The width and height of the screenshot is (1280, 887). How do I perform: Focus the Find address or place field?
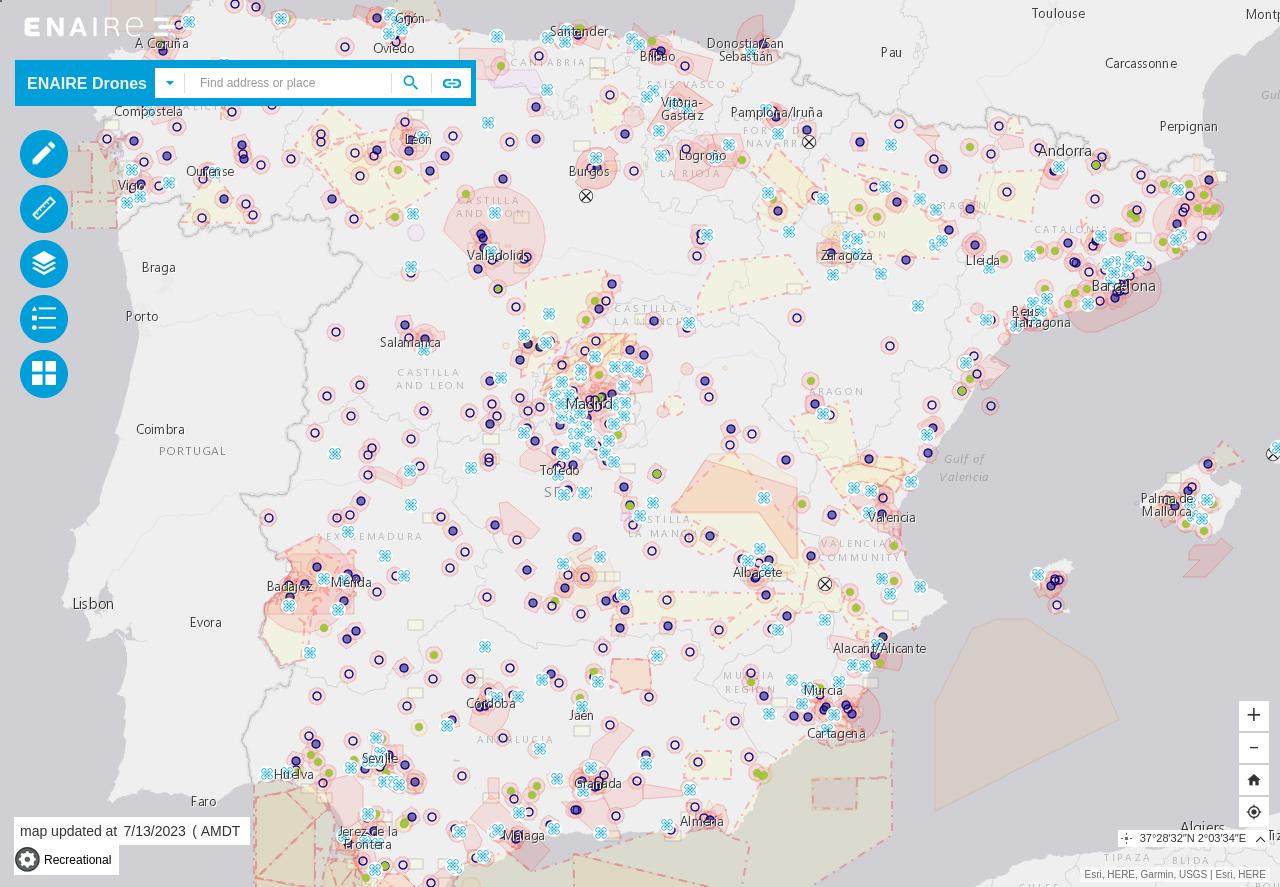(290, 83)
